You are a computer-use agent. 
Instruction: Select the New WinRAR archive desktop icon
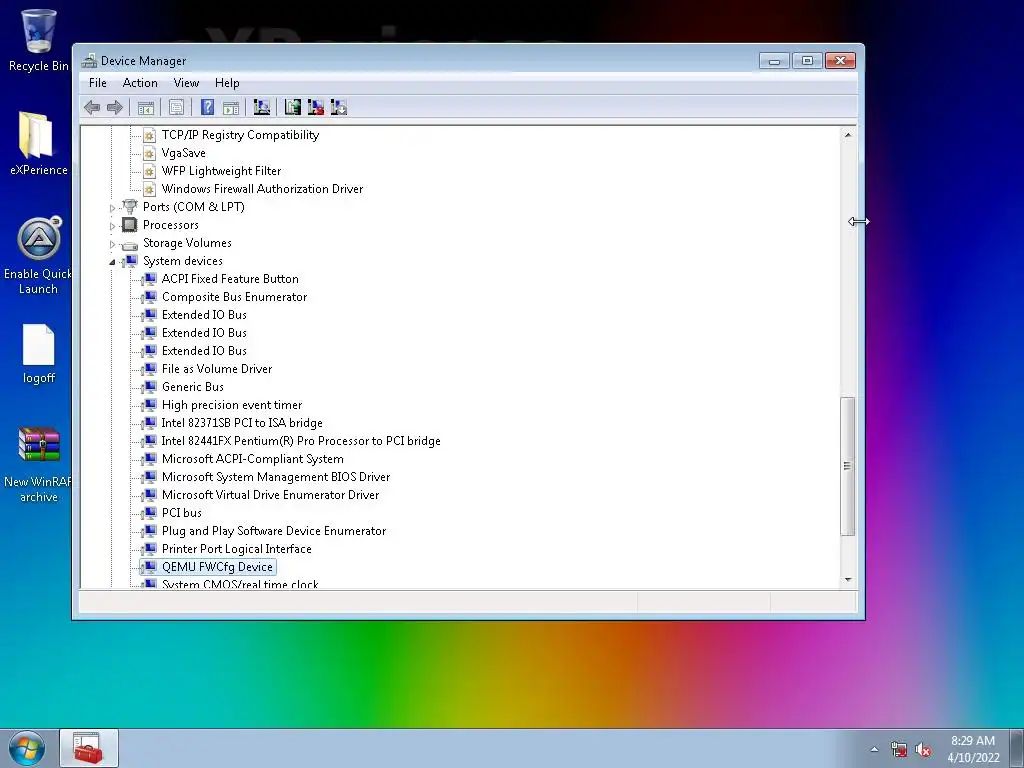[x=38, y=465]
